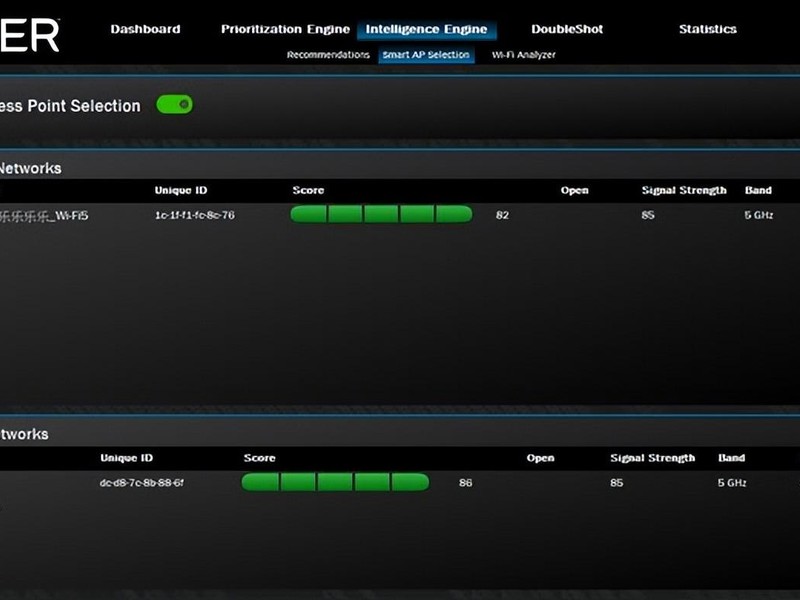Click the Unique ID header in upper table
Image resolution: width=800 pixels, height=600 pixels.
click(x=181, y=190)
